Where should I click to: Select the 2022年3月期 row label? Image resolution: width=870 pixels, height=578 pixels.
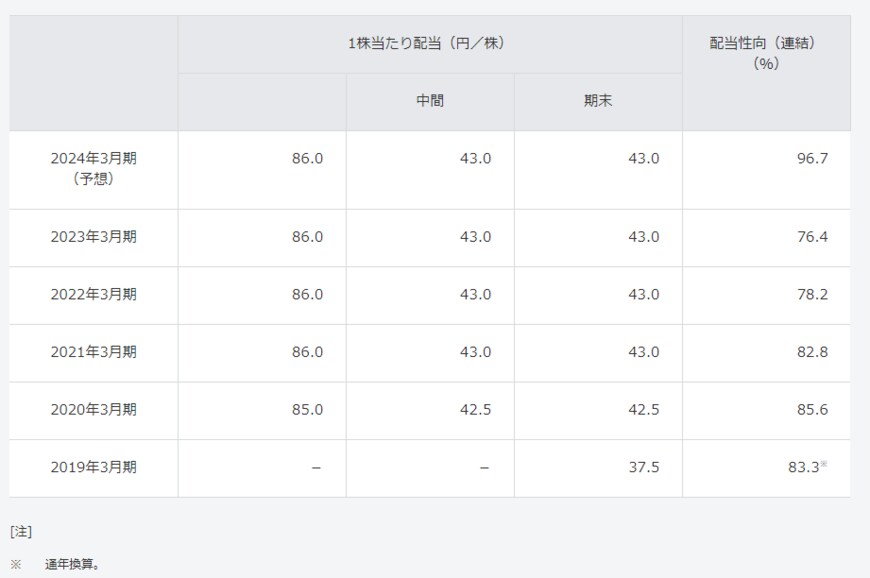point(94,294)
